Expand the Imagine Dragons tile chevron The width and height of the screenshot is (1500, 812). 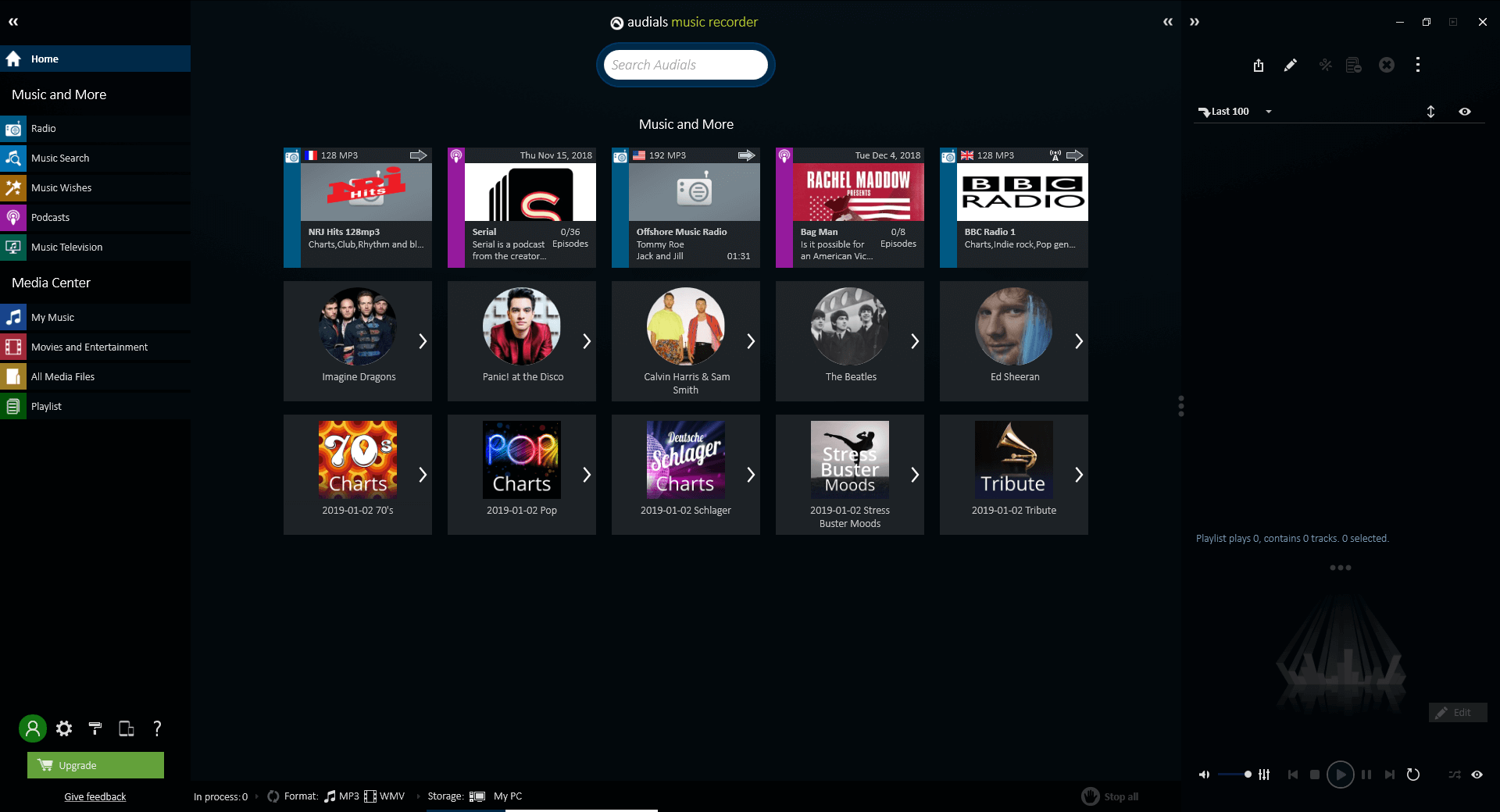(423, 341)
